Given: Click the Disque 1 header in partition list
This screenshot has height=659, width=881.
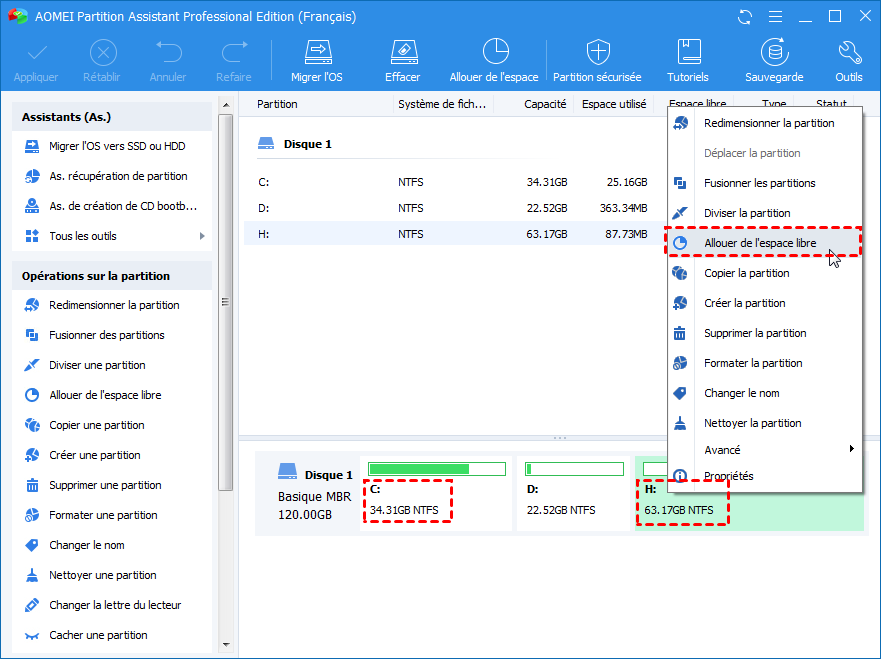Looking at the screenshot, I should point(295,144).
